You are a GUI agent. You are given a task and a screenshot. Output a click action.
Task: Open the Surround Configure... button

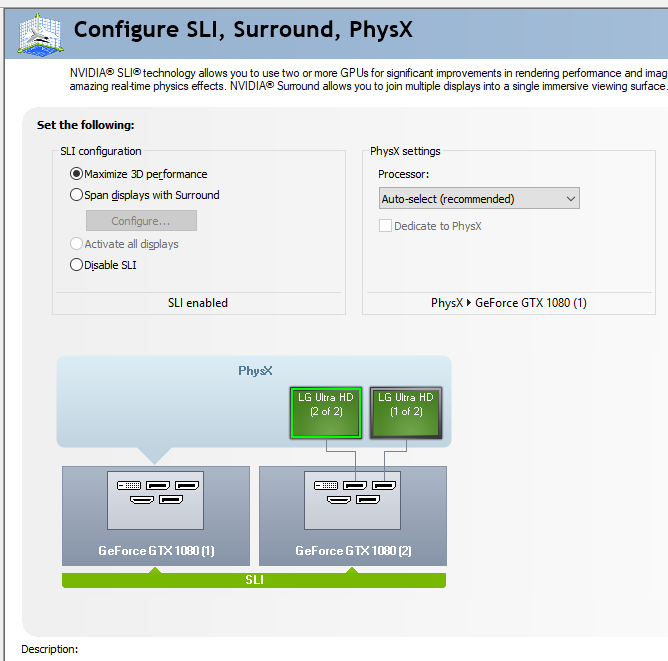[x=141, y=221]
